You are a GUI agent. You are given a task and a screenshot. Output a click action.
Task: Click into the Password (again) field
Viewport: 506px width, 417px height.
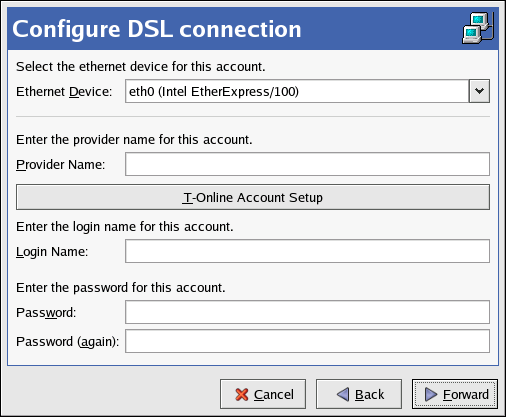307,341
